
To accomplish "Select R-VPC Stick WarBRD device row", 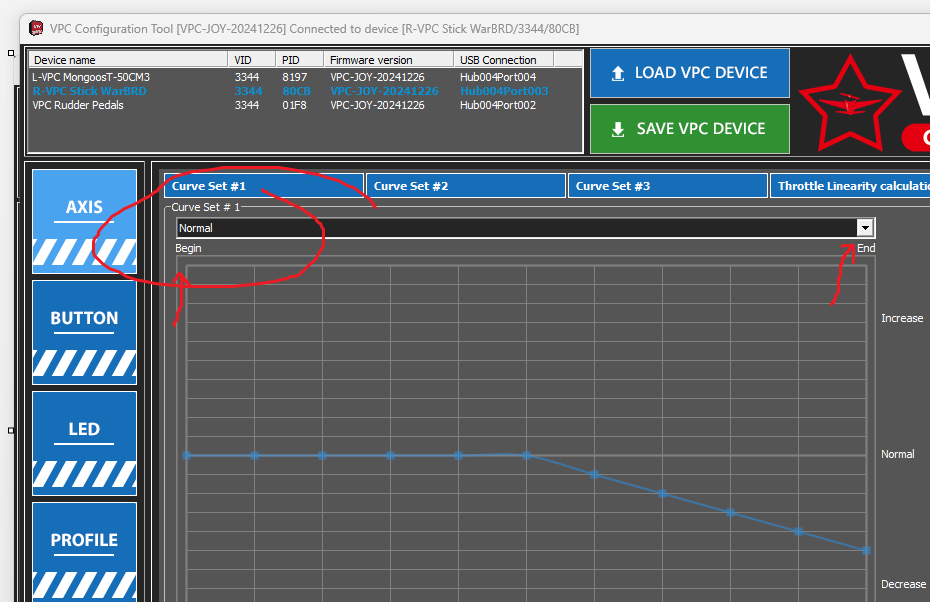I will point(305,91).
